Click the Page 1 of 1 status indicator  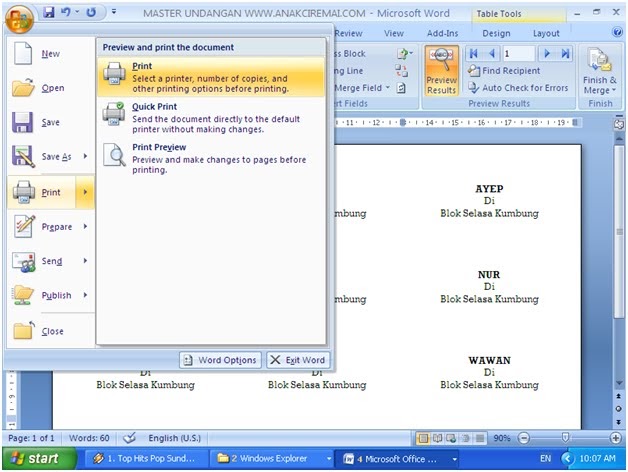(x=31, y=438)
